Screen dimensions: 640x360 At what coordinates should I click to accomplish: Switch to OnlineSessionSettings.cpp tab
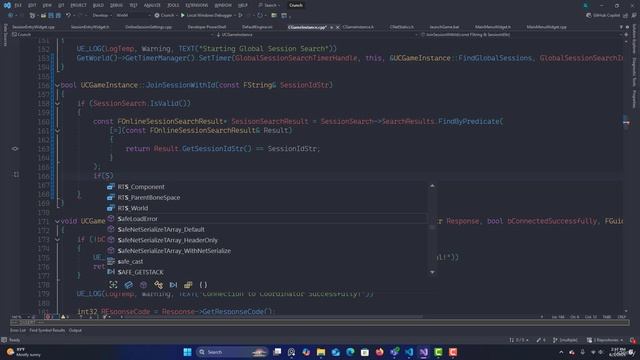(x=148, y=27)
